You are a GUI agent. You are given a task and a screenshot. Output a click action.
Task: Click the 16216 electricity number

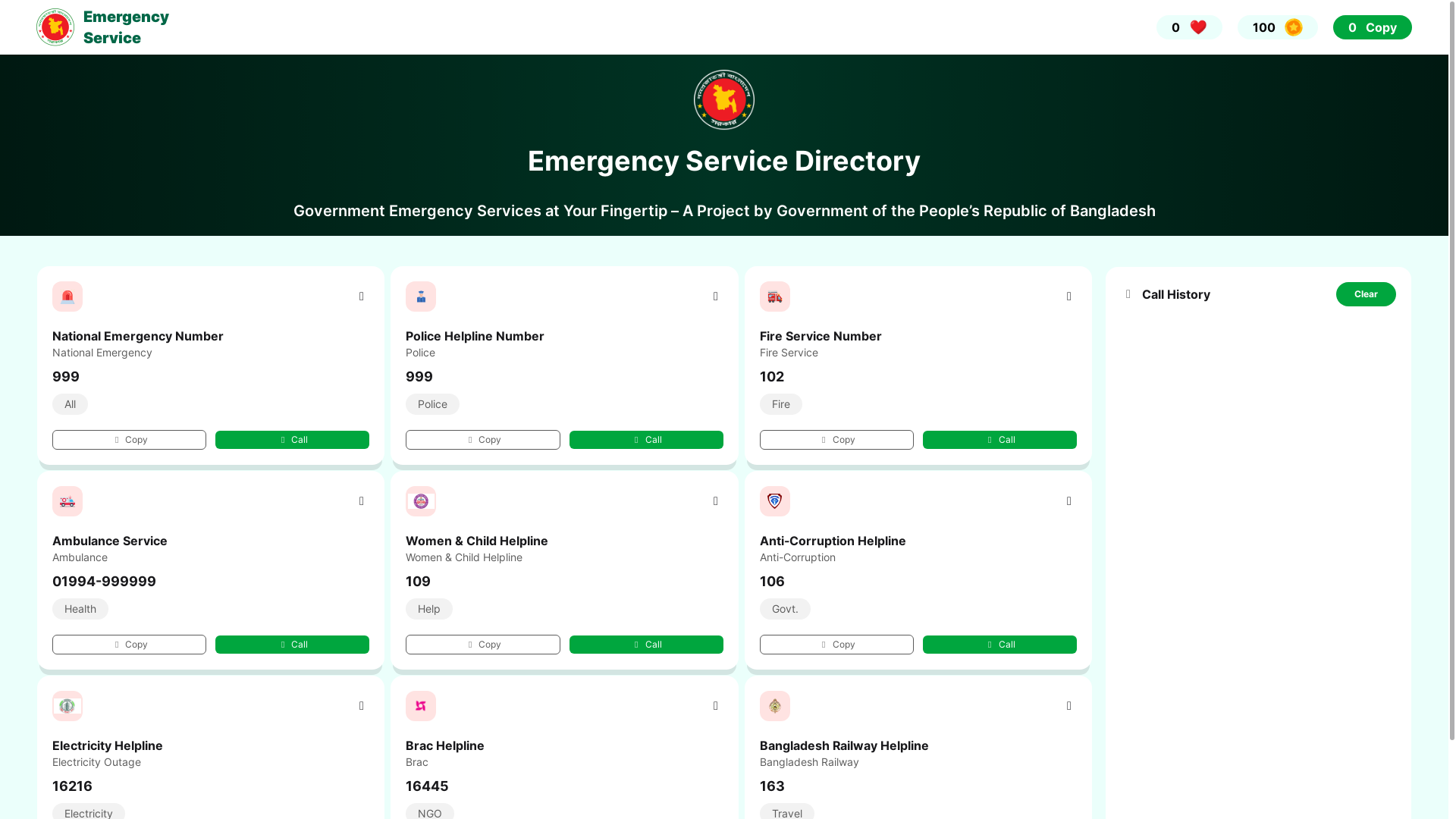click(72, 786)
